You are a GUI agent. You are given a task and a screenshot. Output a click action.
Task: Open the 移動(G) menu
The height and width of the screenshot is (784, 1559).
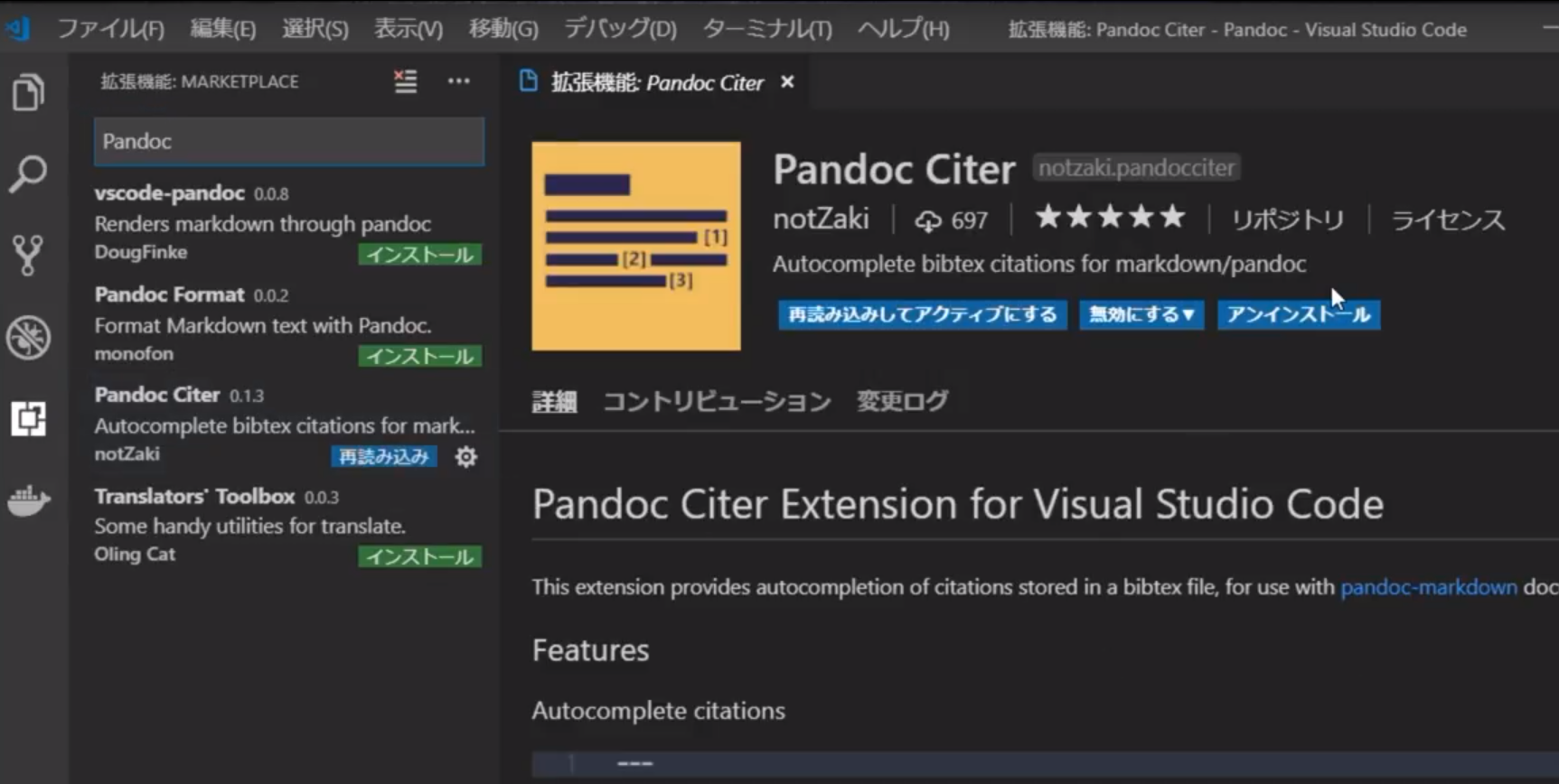(503, 29)
